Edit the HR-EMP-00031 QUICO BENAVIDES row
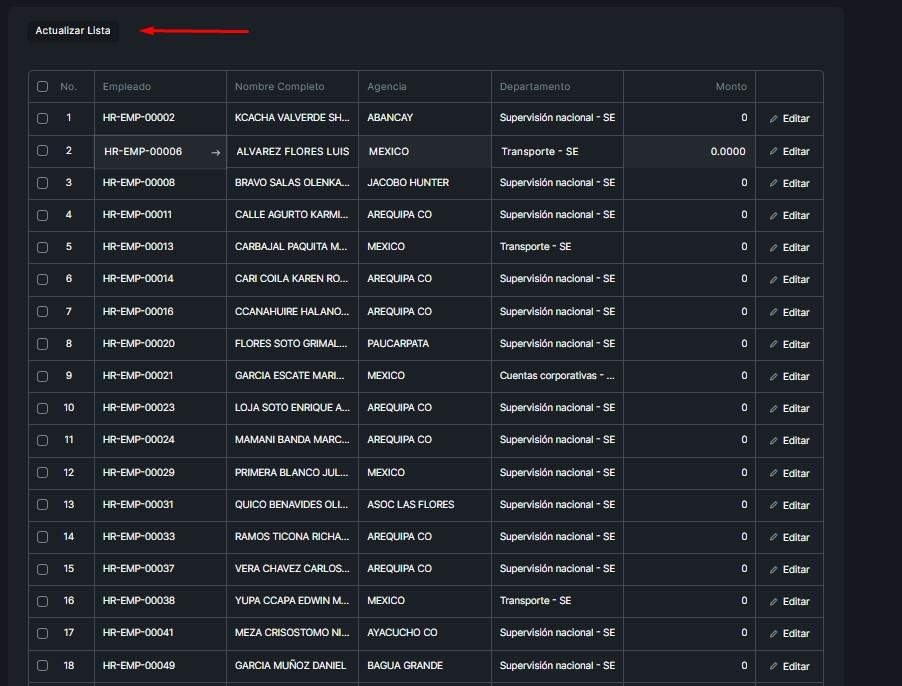902x686 pixels. tap(789, 506)
